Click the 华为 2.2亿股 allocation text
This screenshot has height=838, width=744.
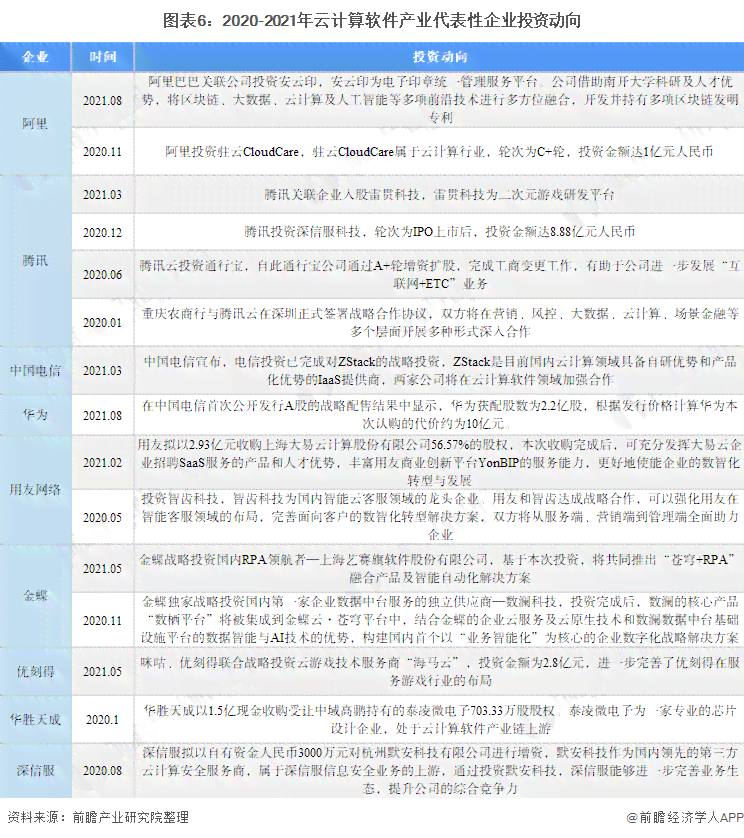(439, 415)
